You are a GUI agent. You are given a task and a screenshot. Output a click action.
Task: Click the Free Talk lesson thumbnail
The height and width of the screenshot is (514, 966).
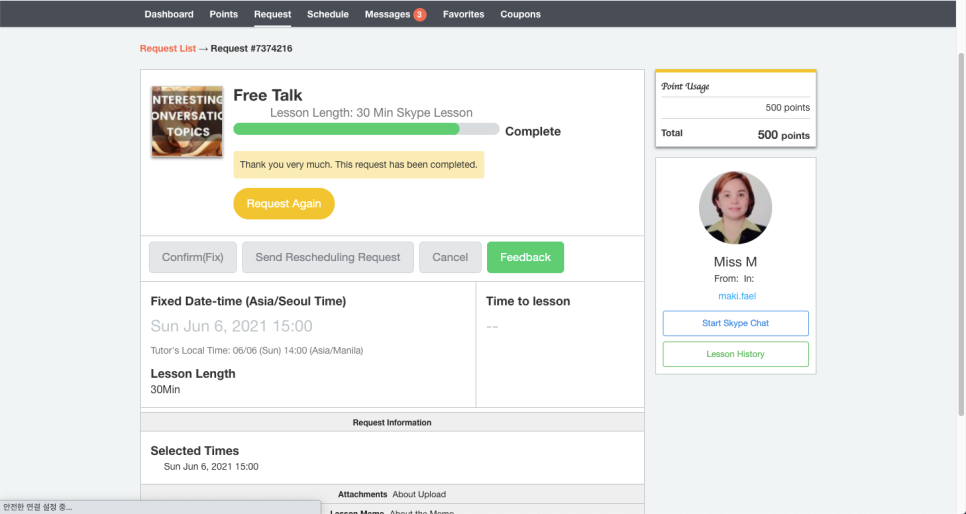pyautogui.click(x=187, y=122)
